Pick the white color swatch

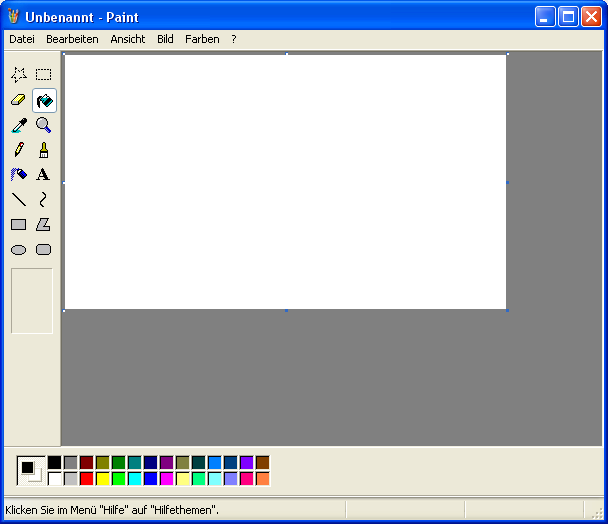coord(55,479)
